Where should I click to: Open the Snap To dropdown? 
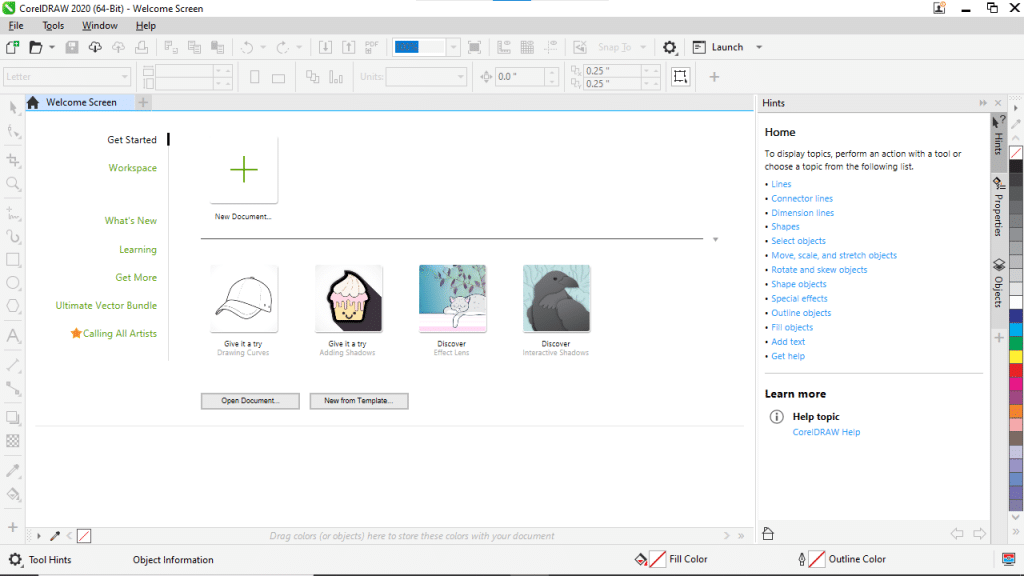(x=643, y=47)
